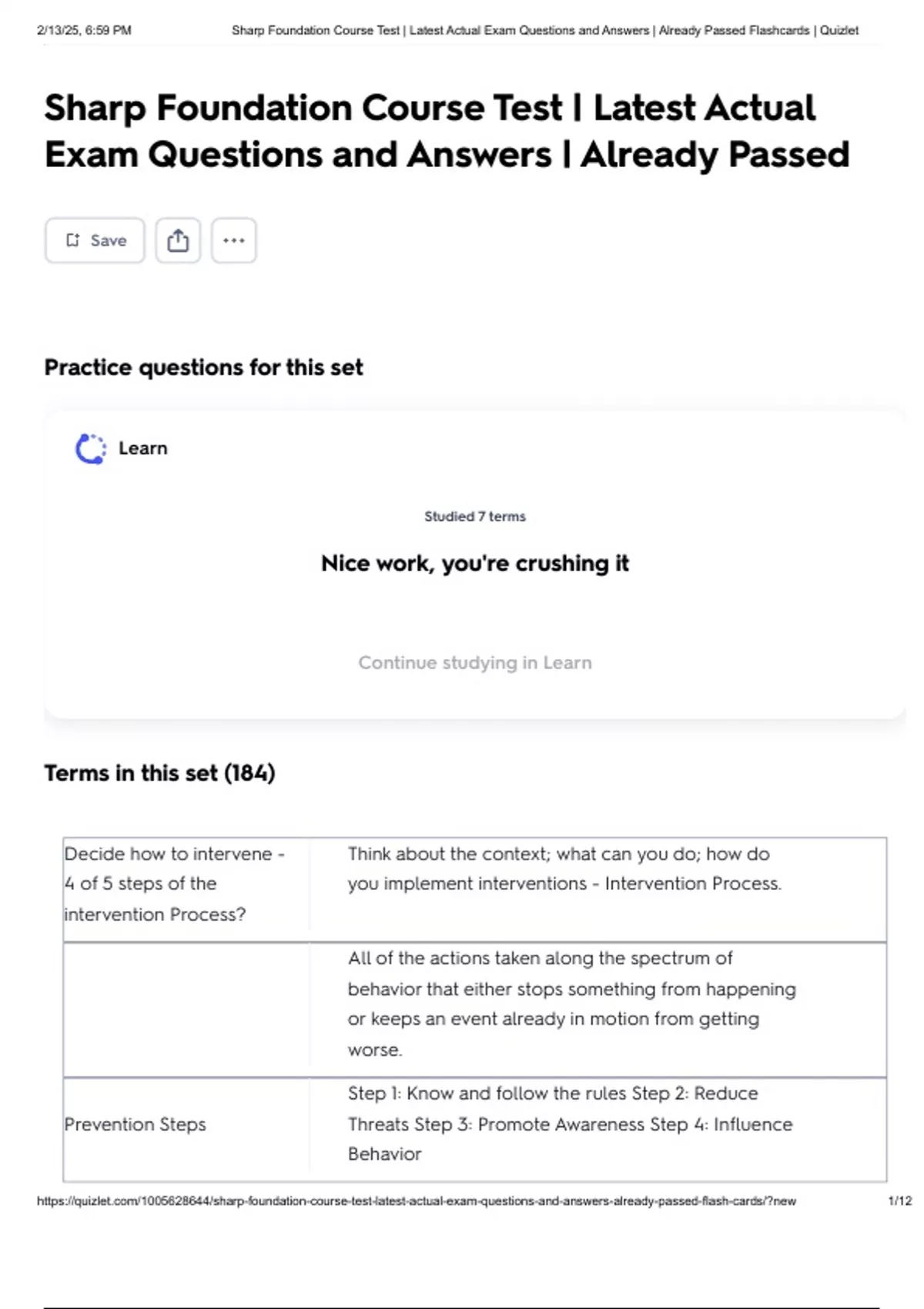Select the 'Think about the context' definition
This screenshot has width=924, height=1309.
coord(564,869)
